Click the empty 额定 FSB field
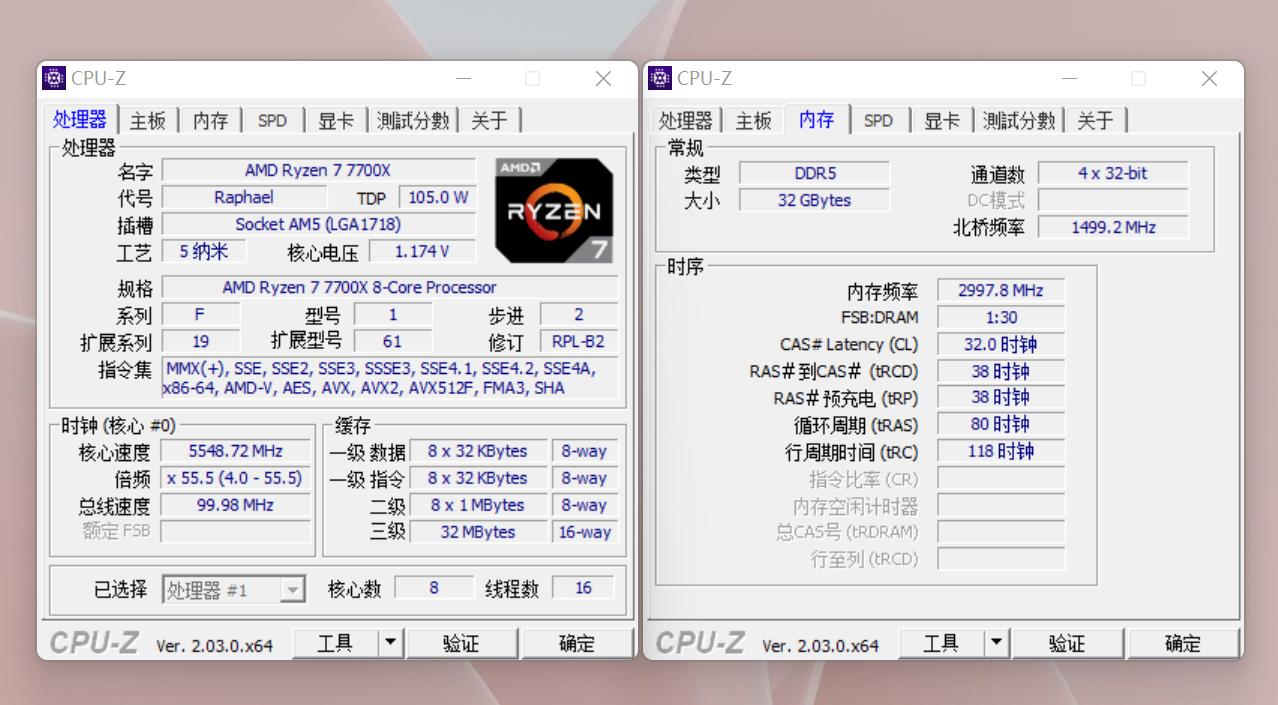Screen dimensions: 1278x705 236,532
